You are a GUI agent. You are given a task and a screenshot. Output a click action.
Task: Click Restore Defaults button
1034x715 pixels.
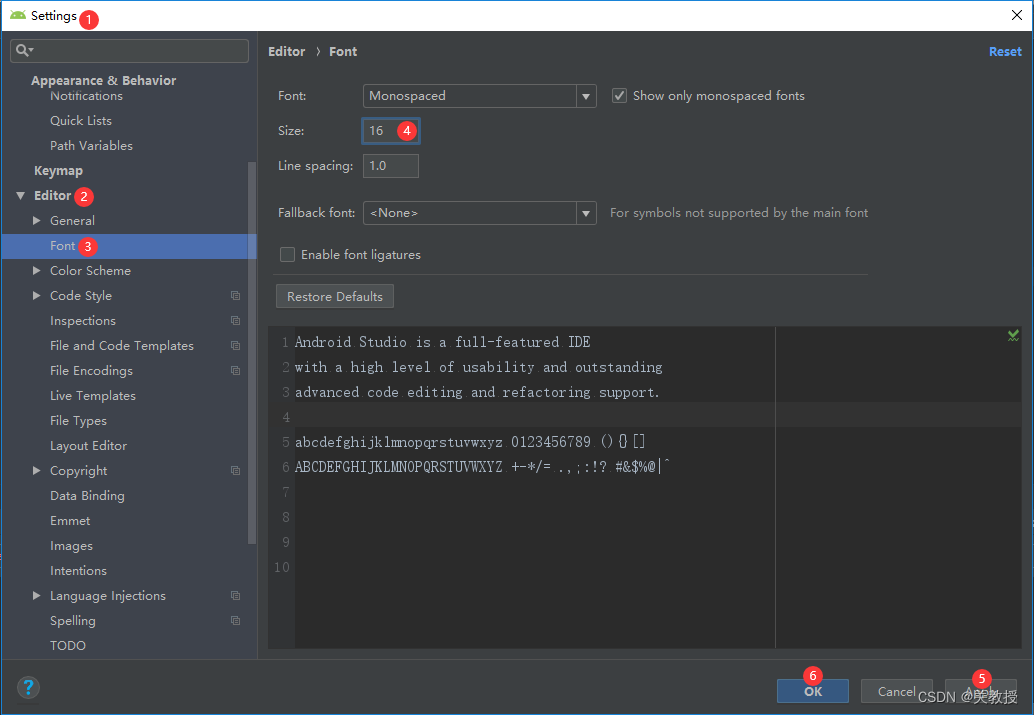point(335,297)
